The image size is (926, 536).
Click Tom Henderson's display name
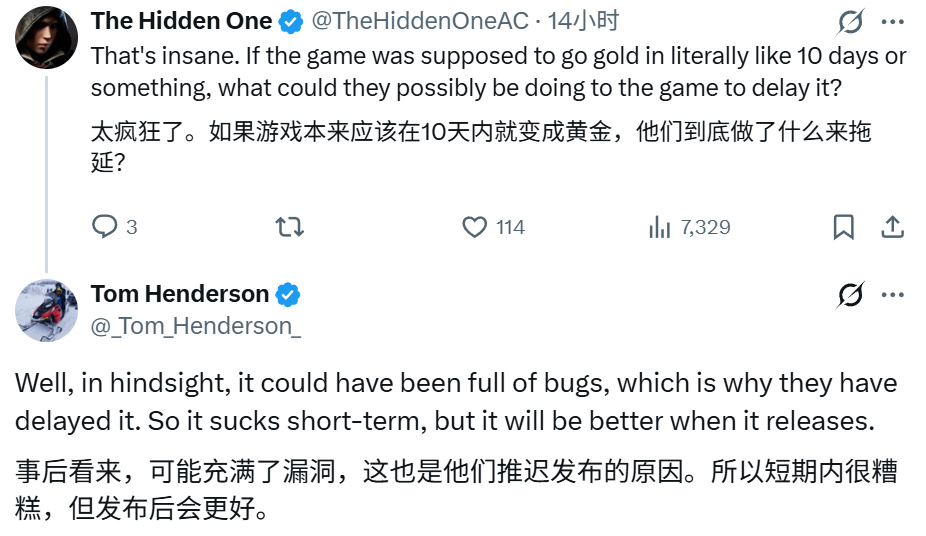[x=180, y=294]
